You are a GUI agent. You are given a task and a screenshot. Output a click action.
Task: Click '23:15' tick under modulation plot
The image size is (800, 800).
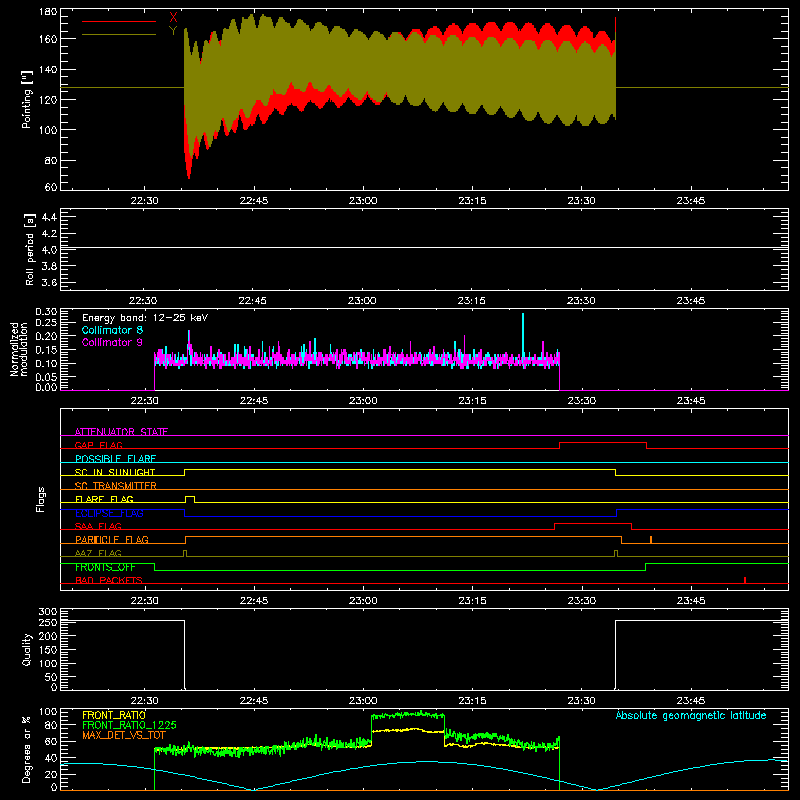(x=472, y=401)
